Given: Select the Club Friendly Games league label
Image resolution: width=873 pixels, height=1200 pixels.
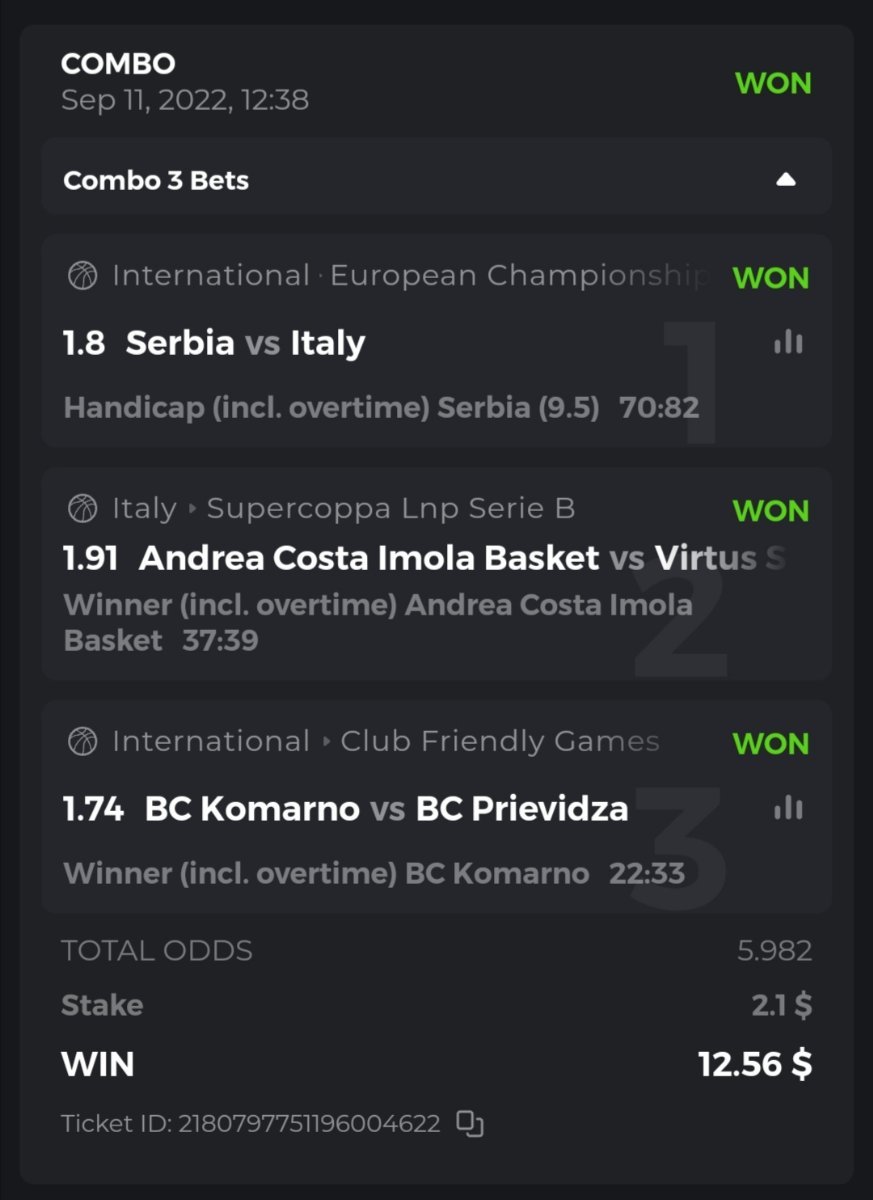Looking at the screenshot, I should point(499,742).
